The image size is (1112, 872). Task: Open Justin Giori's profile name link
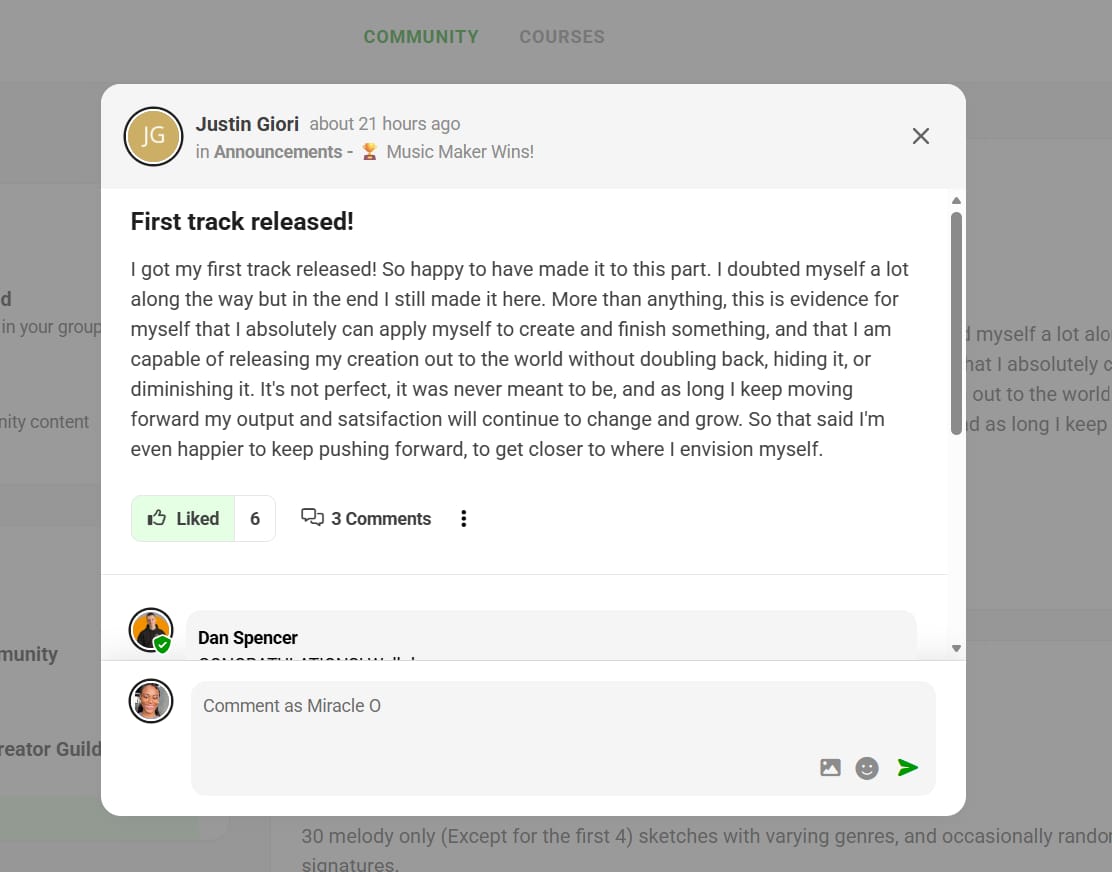(247, 124)
